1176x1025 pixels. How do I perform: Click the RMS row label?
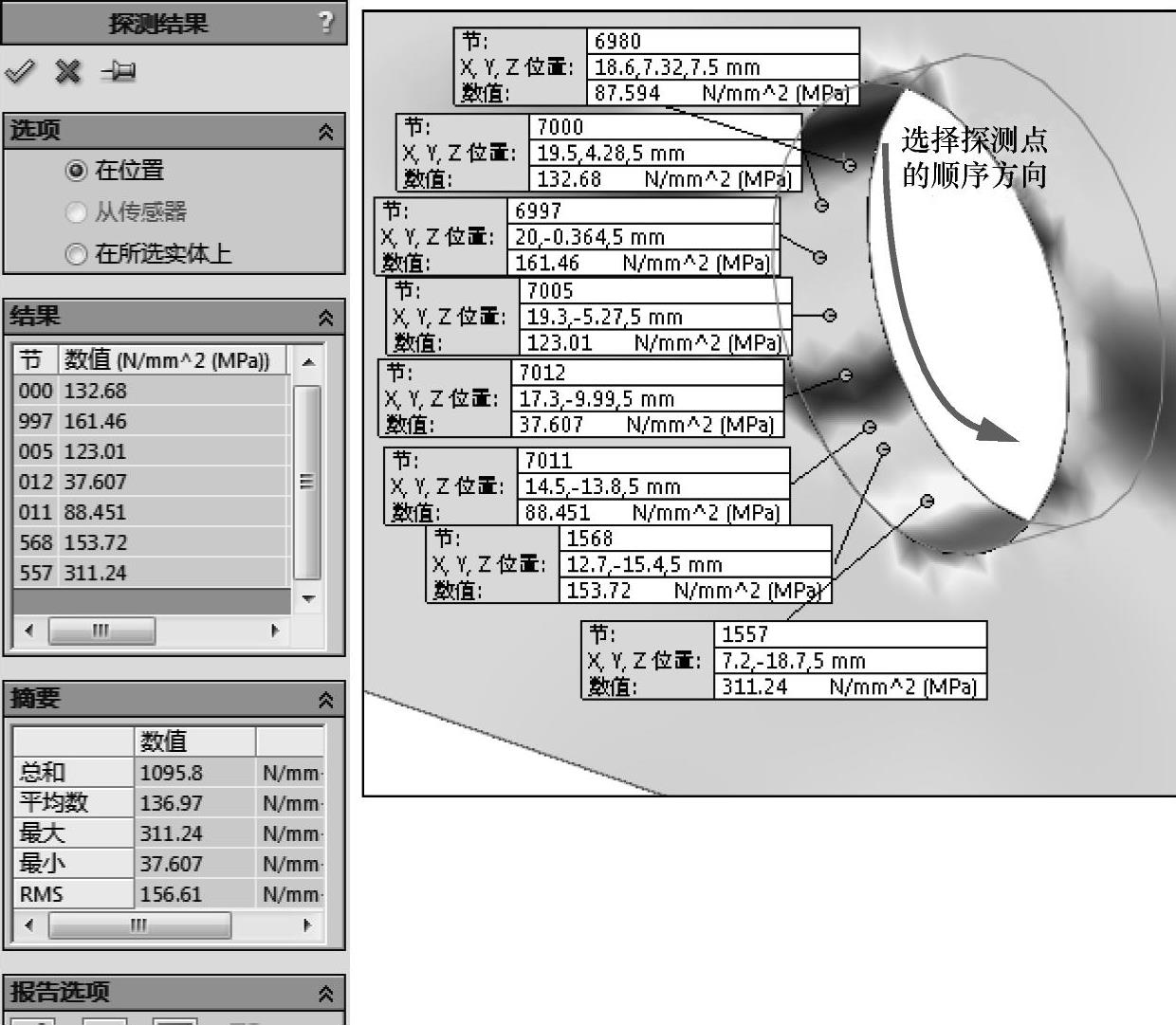(73, 894)
